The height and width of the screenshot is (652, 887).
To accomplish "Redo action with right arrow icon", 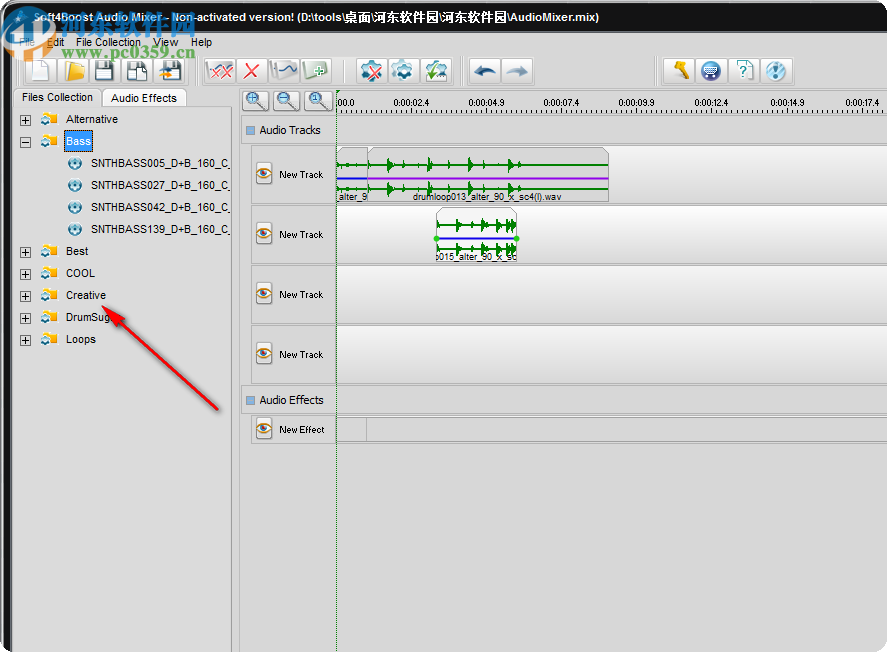I will tap(516, 71).
